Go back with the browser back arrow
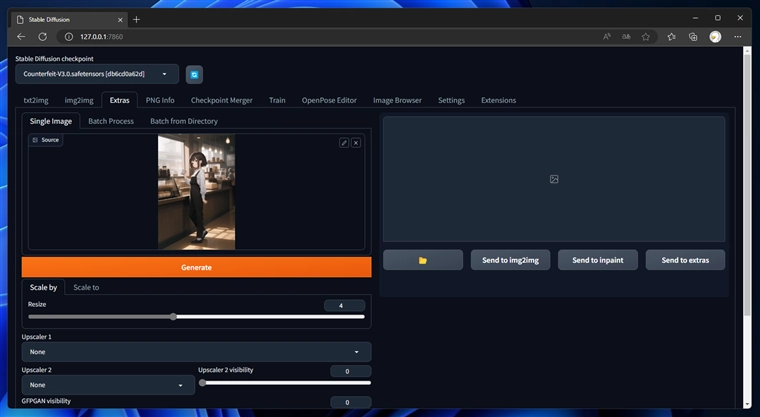760x417 pixels. click(21, 37)
